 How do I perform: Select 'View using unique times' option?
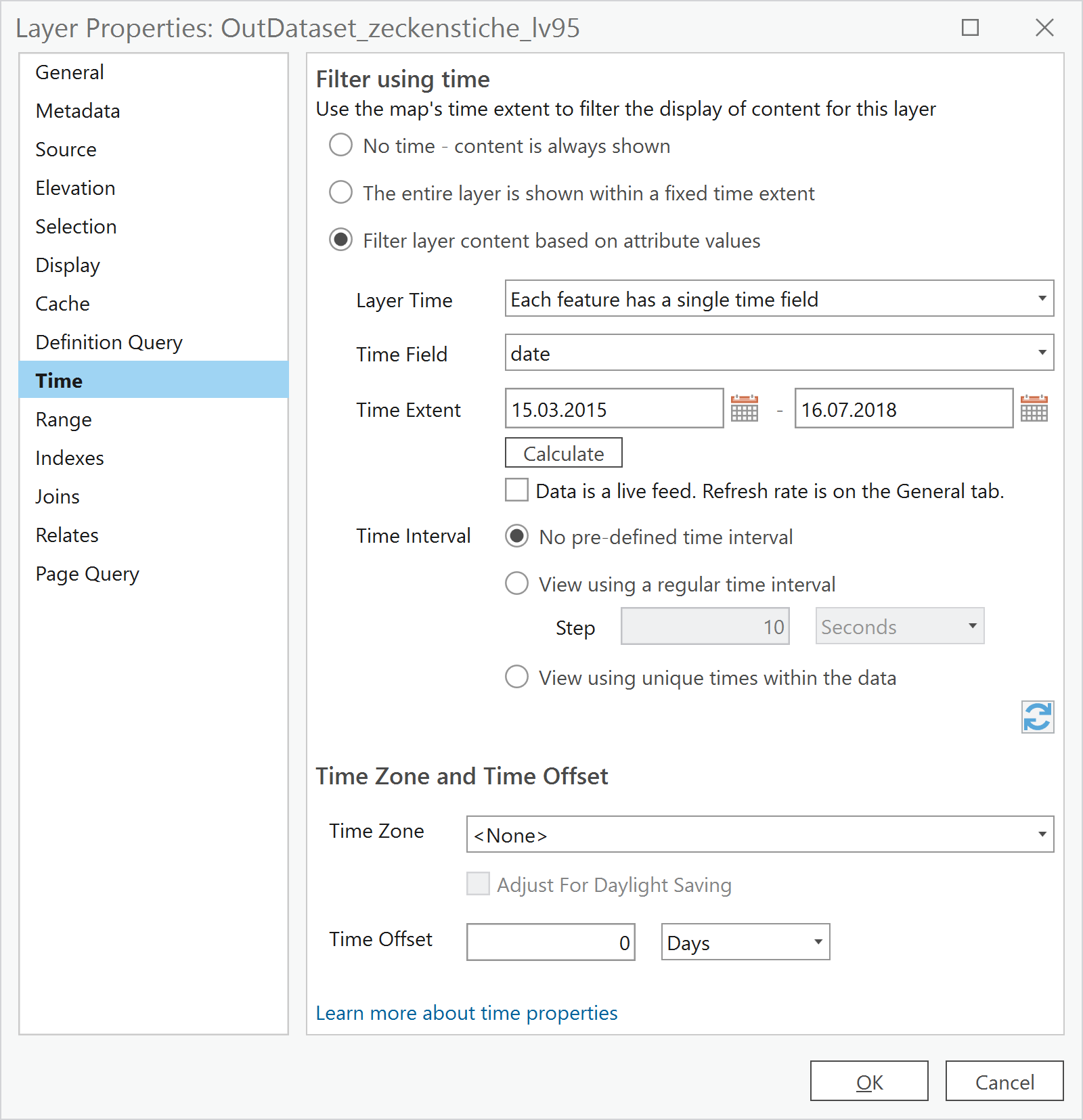click(517, 677)
